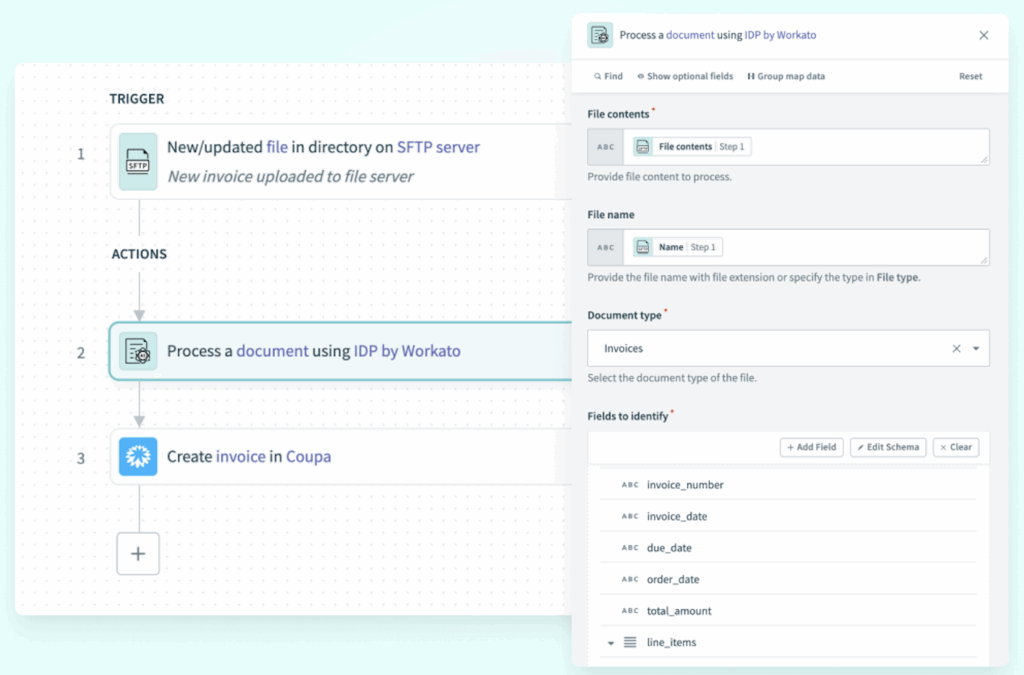Toggle Group map data view
1024x675 pixels.
[786, 76]
